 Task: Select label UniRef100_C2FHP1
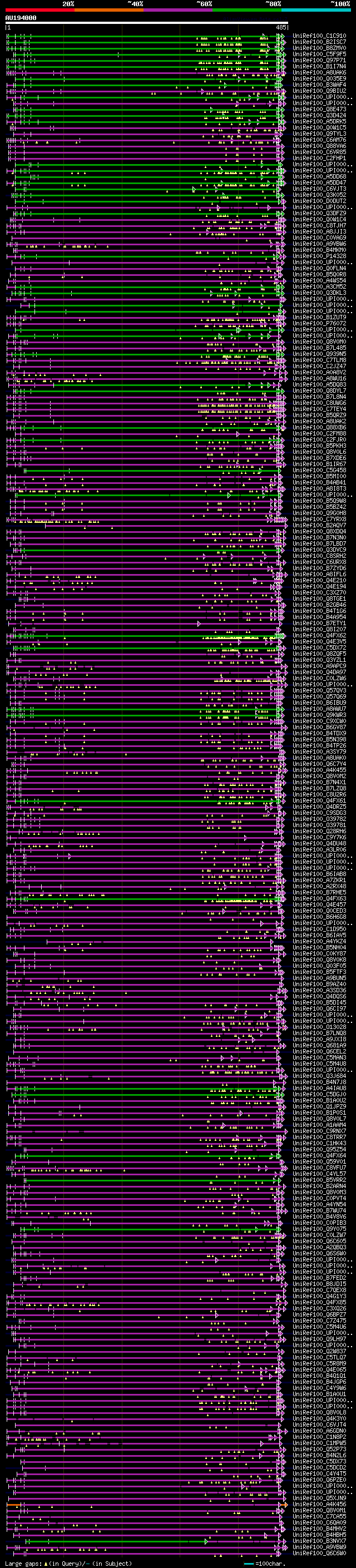pos(319,159)
